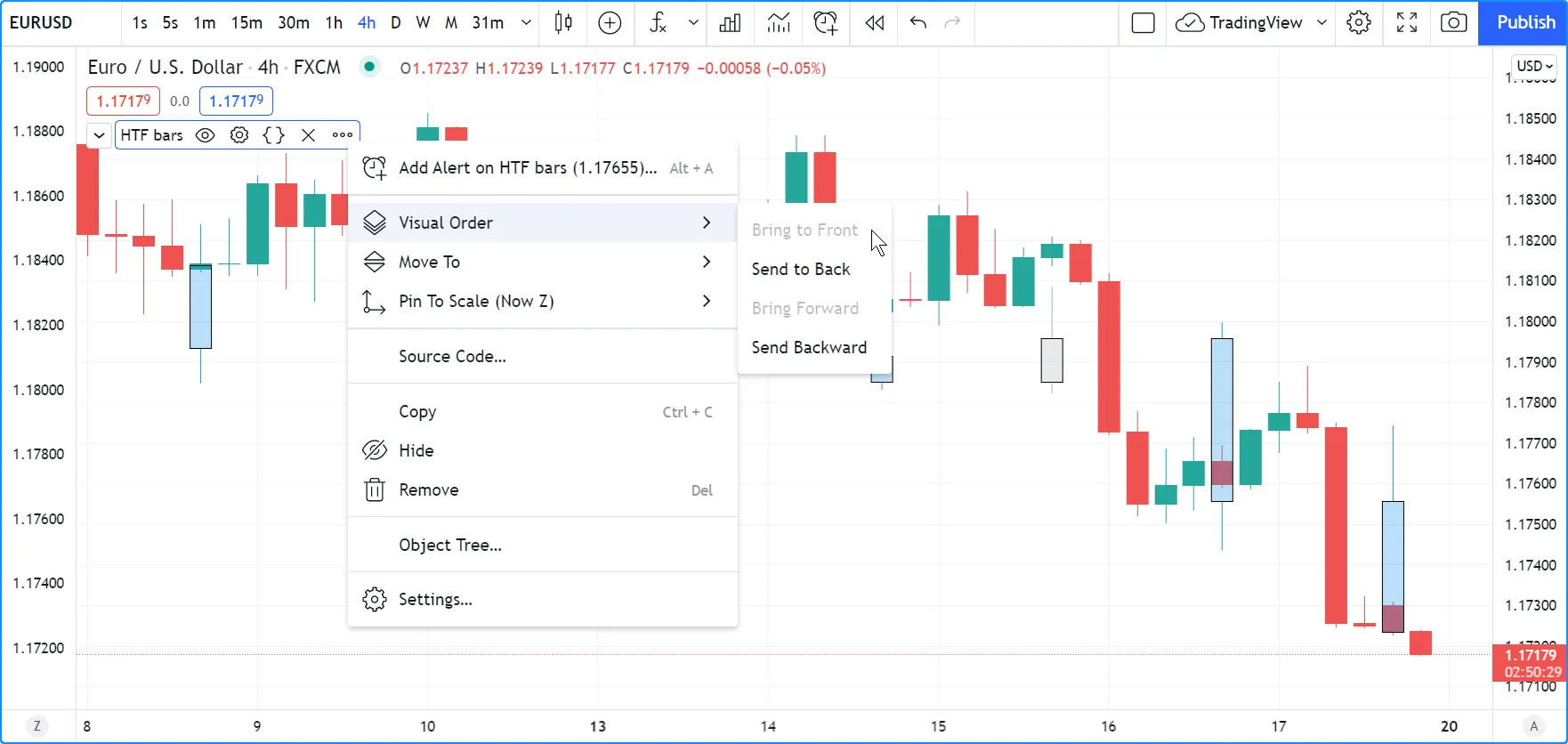Switch to the 1h timeframe
This screenshot has width=1568, height=744.
[334, 23]
